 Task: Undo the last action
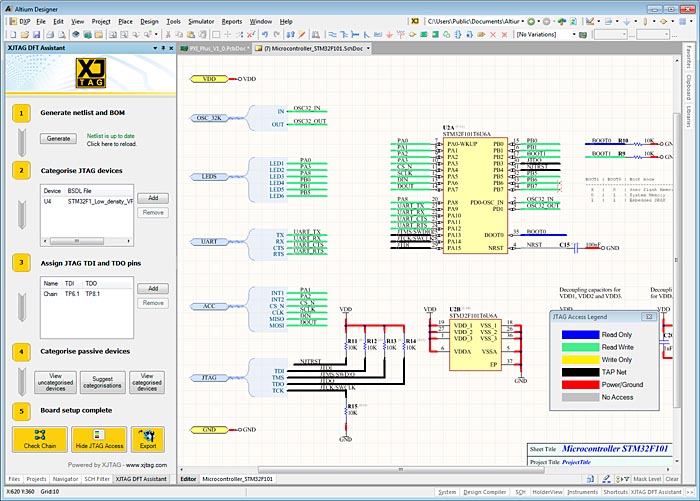[265, 34]
